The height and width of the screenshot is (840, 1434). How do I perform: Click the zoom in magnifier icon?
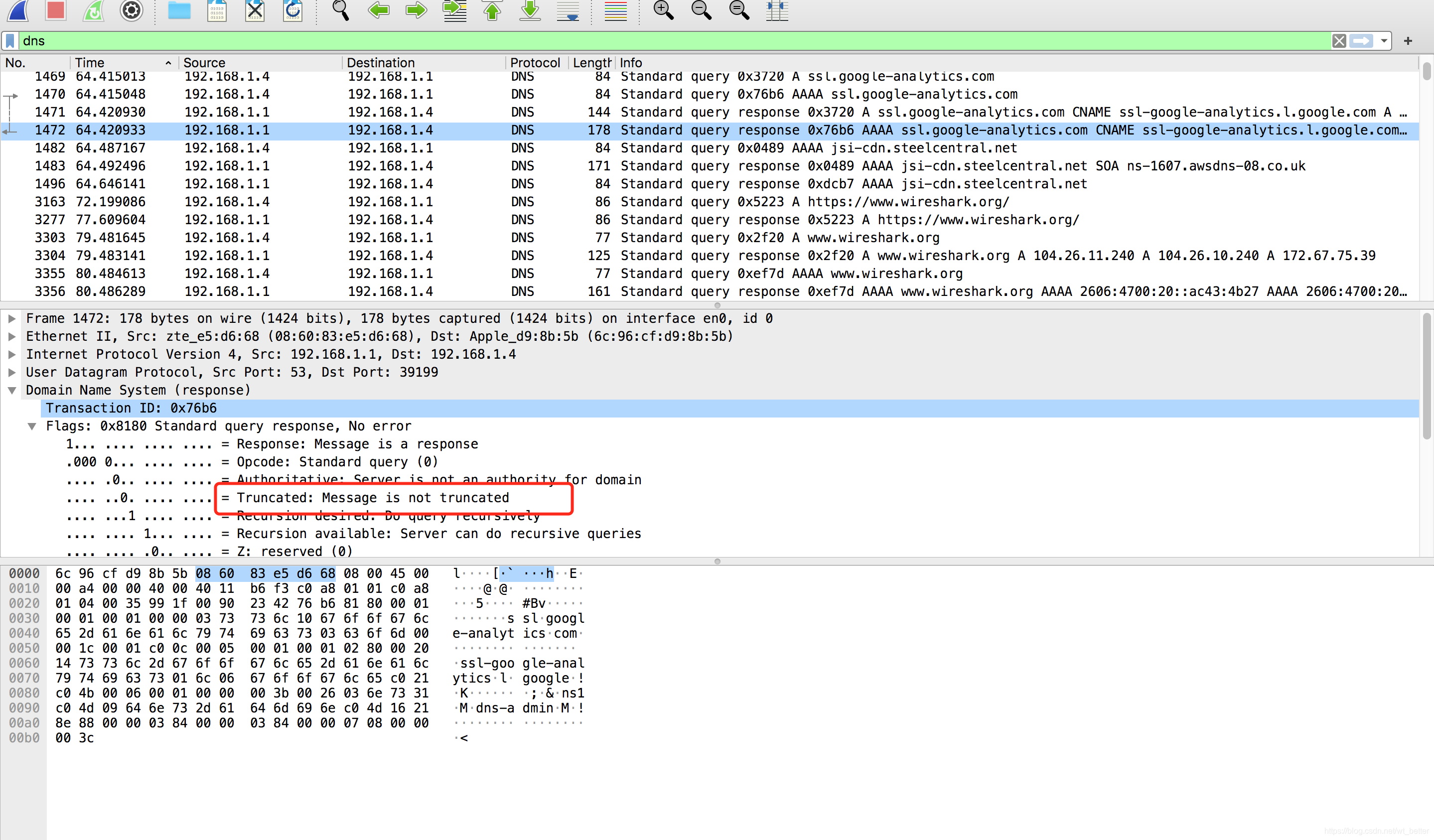click(664, 9)
